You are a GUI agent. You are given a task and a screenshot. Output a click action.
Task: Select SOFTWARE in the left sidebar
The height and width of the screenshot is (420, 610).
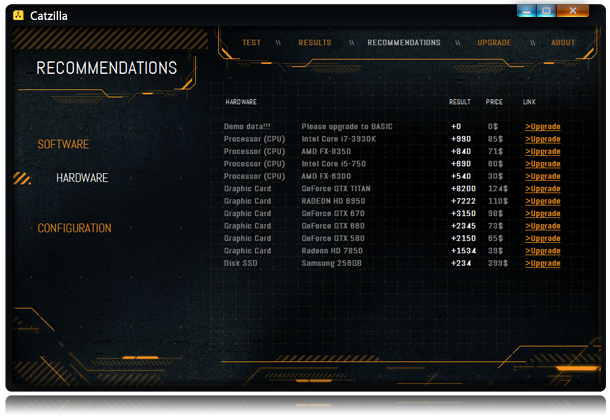tap(63, 144)
